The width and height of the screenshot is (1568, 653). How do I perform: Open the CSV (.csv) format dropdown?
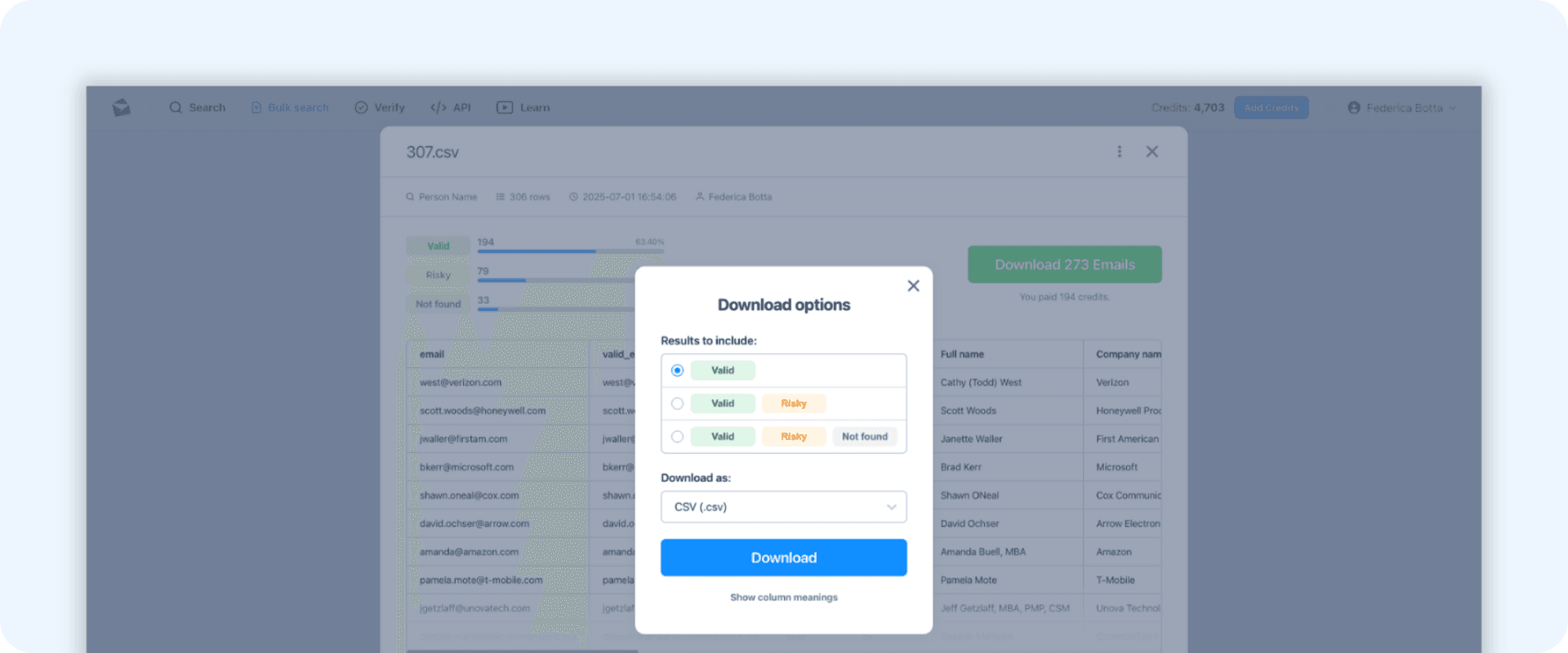coord(784,507)
